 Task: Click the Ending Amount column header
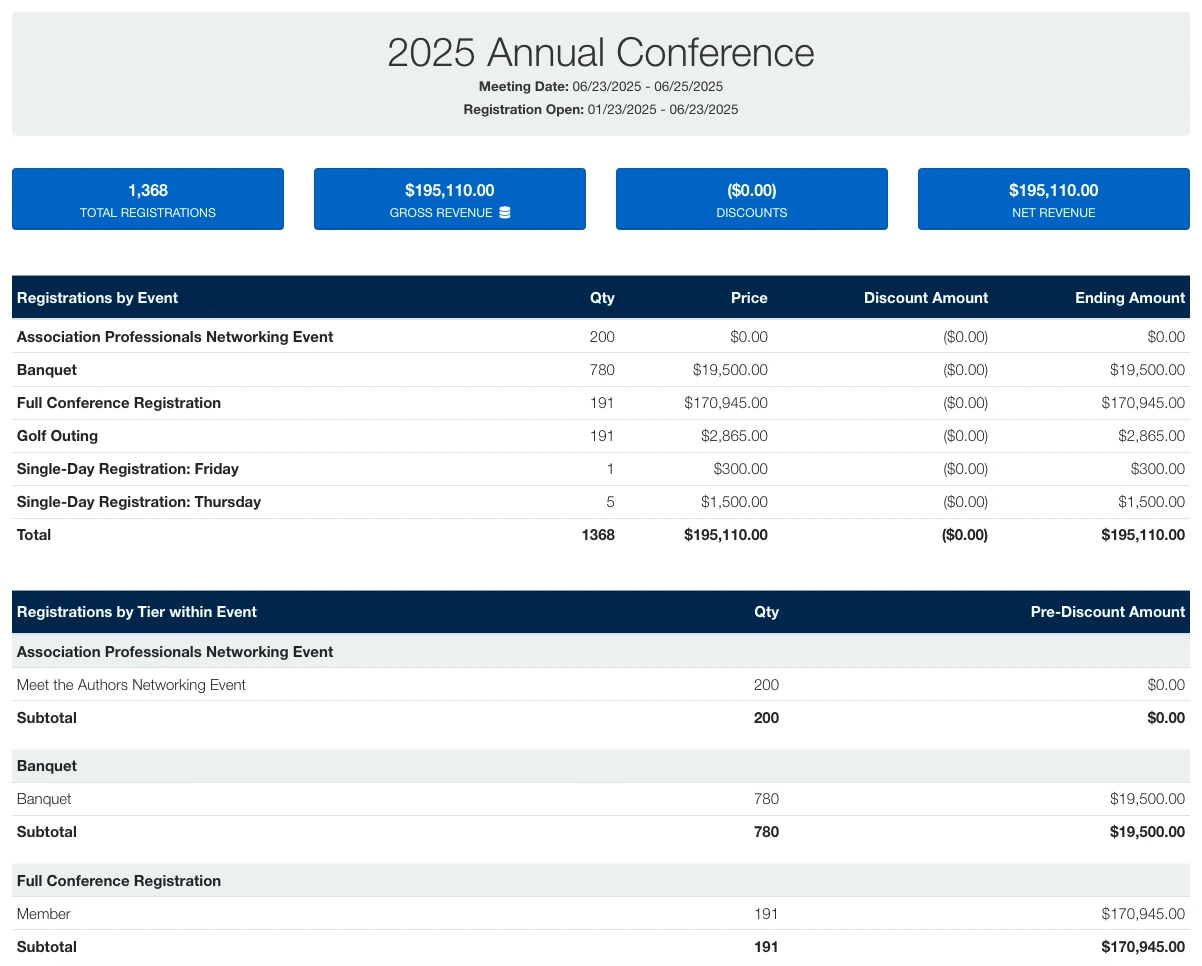click(1130, 297)
